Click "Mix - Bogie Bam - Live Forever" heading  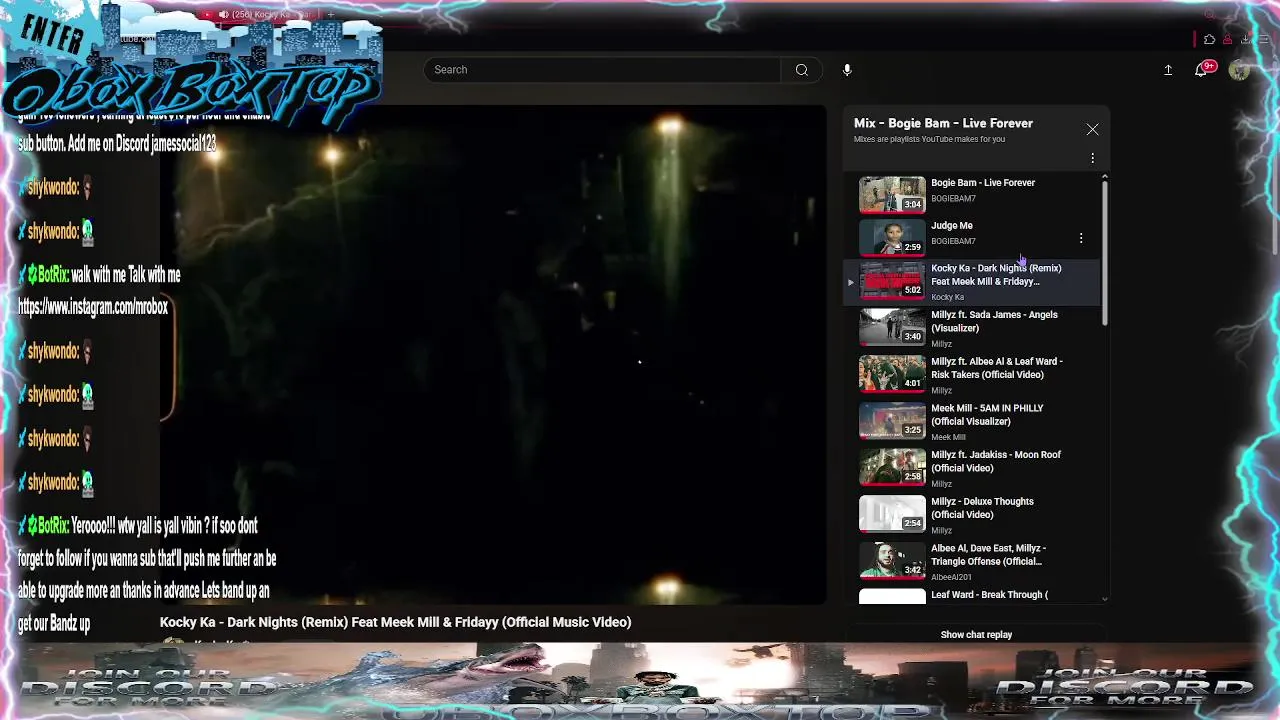[943, 124]
